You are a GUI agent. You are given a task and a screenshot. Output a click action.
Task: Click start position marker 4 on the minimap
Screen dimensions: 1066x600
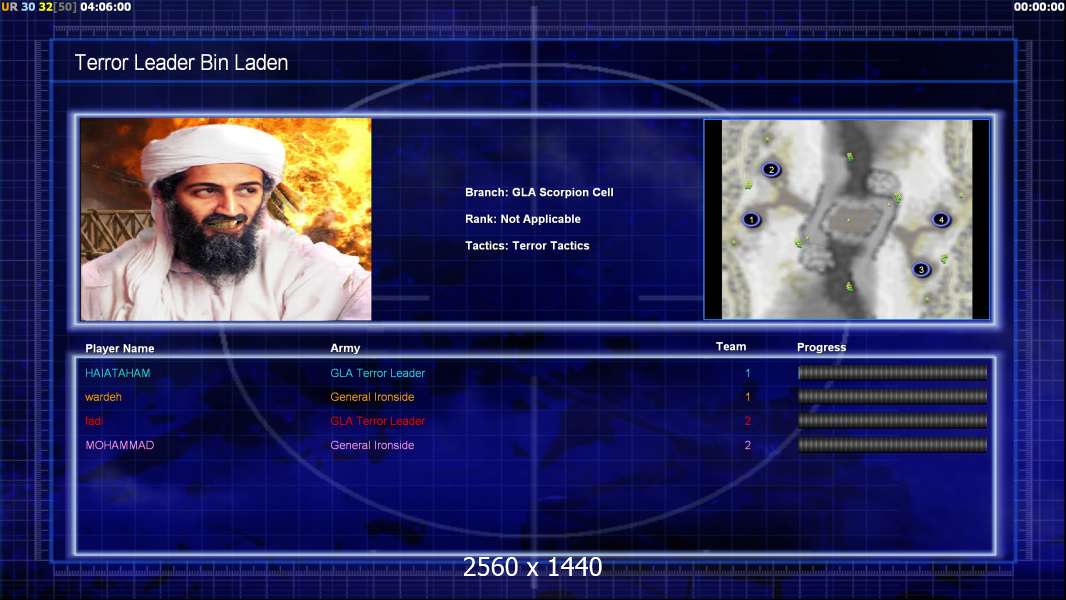[941, 219]
